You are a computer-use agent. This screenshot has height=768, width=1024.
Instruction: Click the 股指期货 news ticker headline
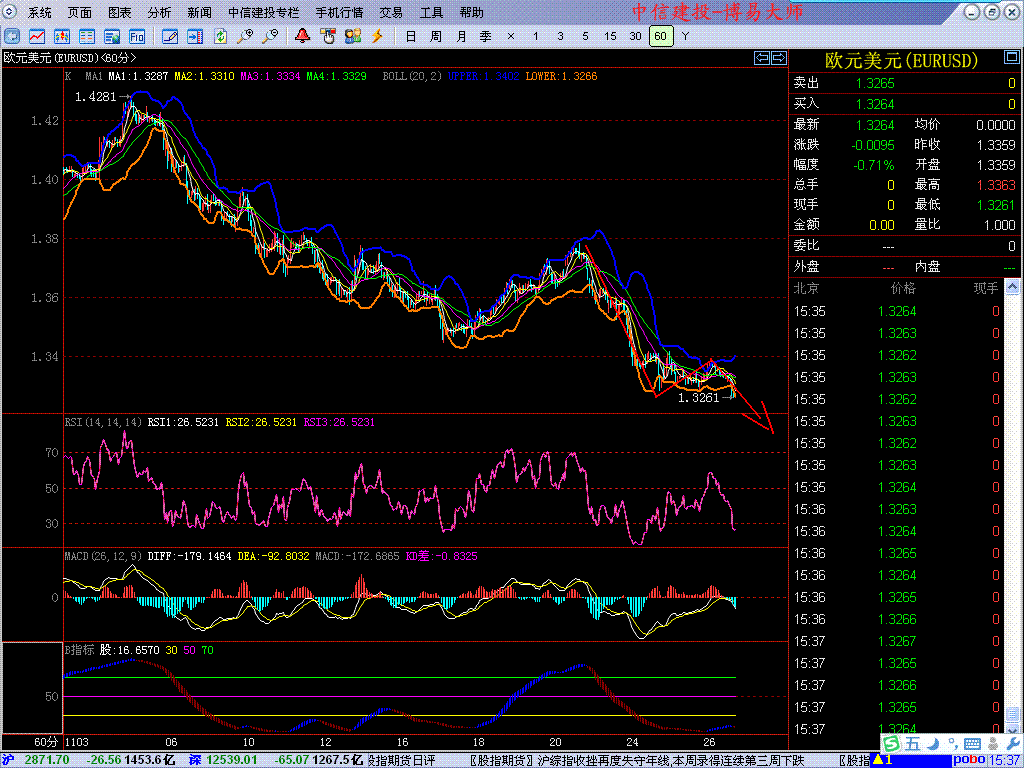pyautogui.click(x=637, y=761)
